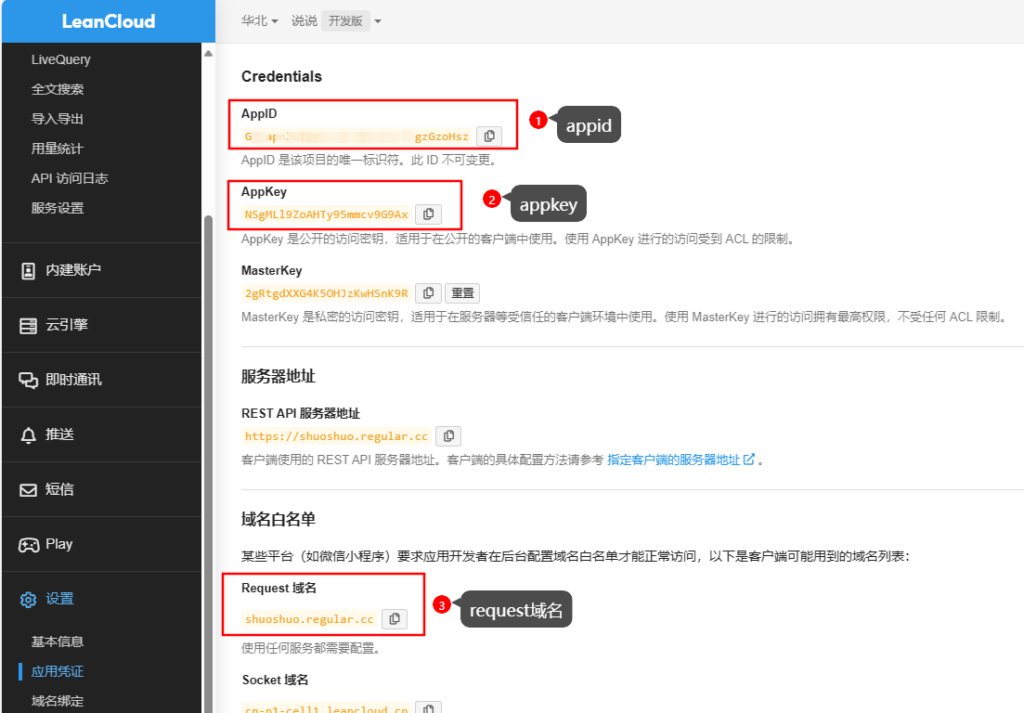Expand the 华北 region dropdown
The image size is (1024, 713).
click(260, 21)
